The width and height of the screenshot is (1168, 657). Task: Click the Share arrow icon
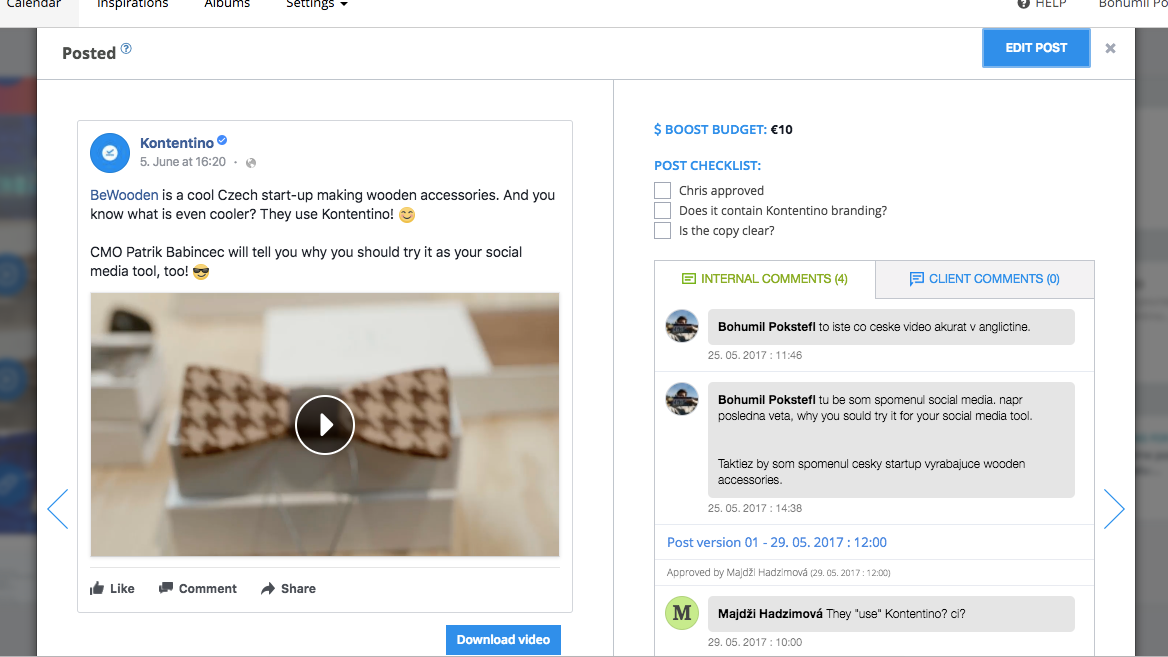pyautogui.click(x=268, y=588)
